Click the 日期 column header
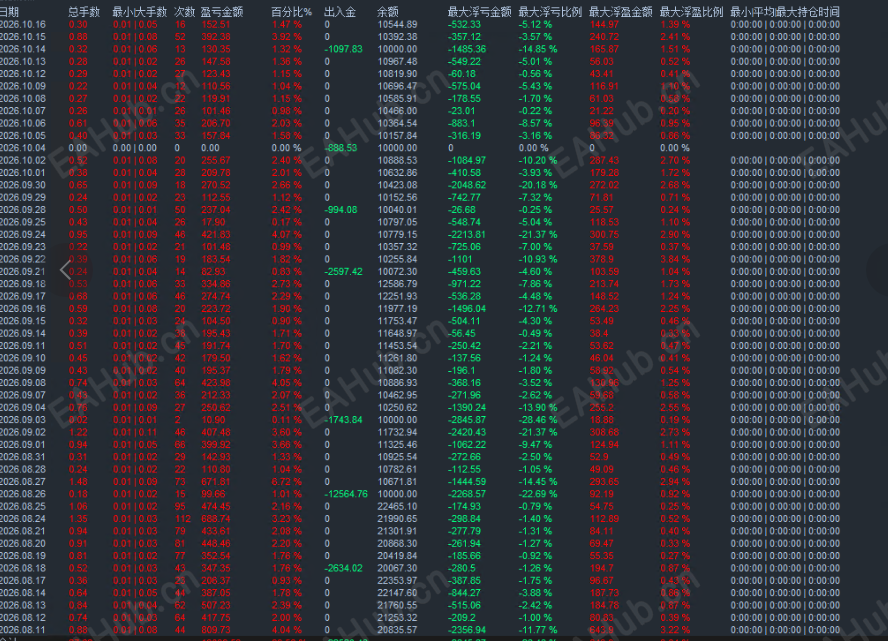 [10, 12]
